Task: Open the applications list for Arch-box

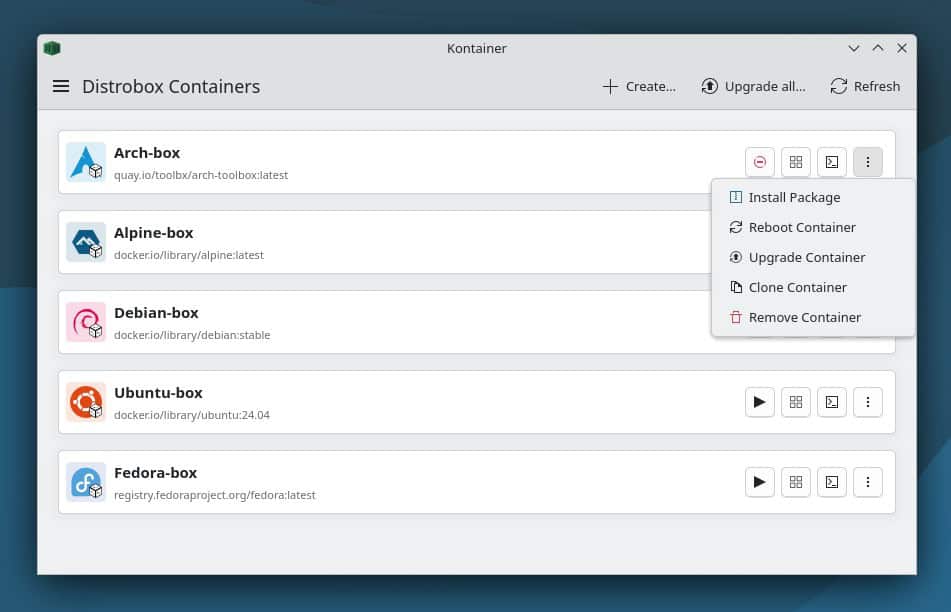Action: (796, 161)
